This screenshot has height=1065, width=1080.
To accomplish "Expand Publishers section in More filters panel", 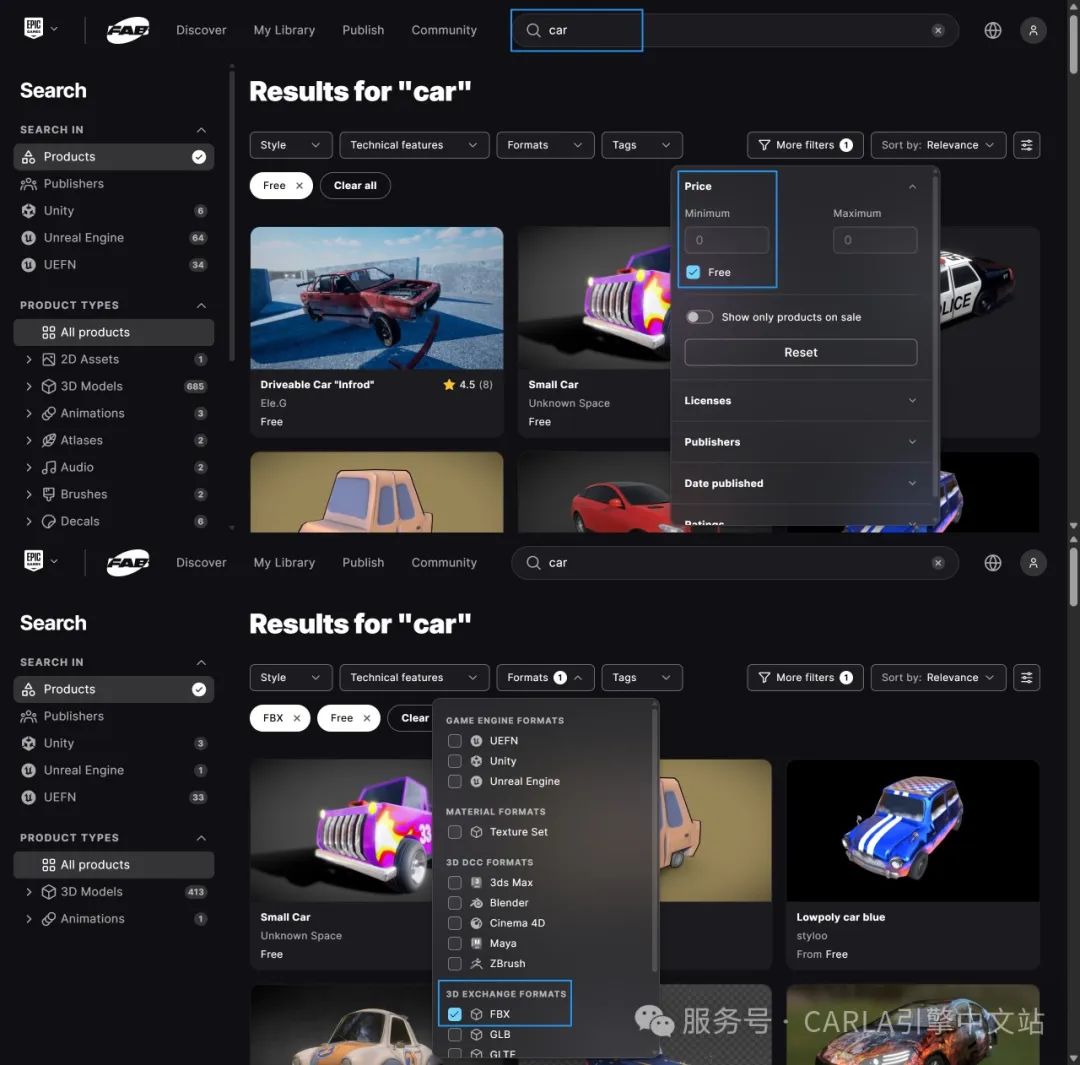I will pyautogui.click(x=800, y=442).
